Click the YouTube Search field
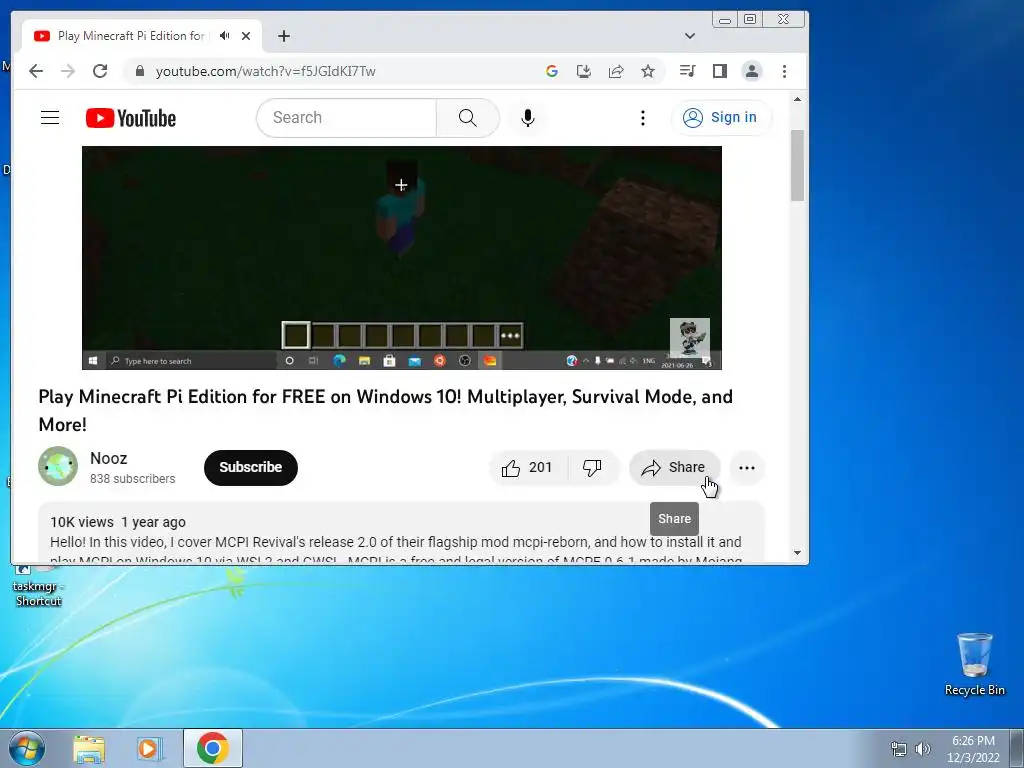This screenshot has width=1024, height=768. tap(346, 118)
